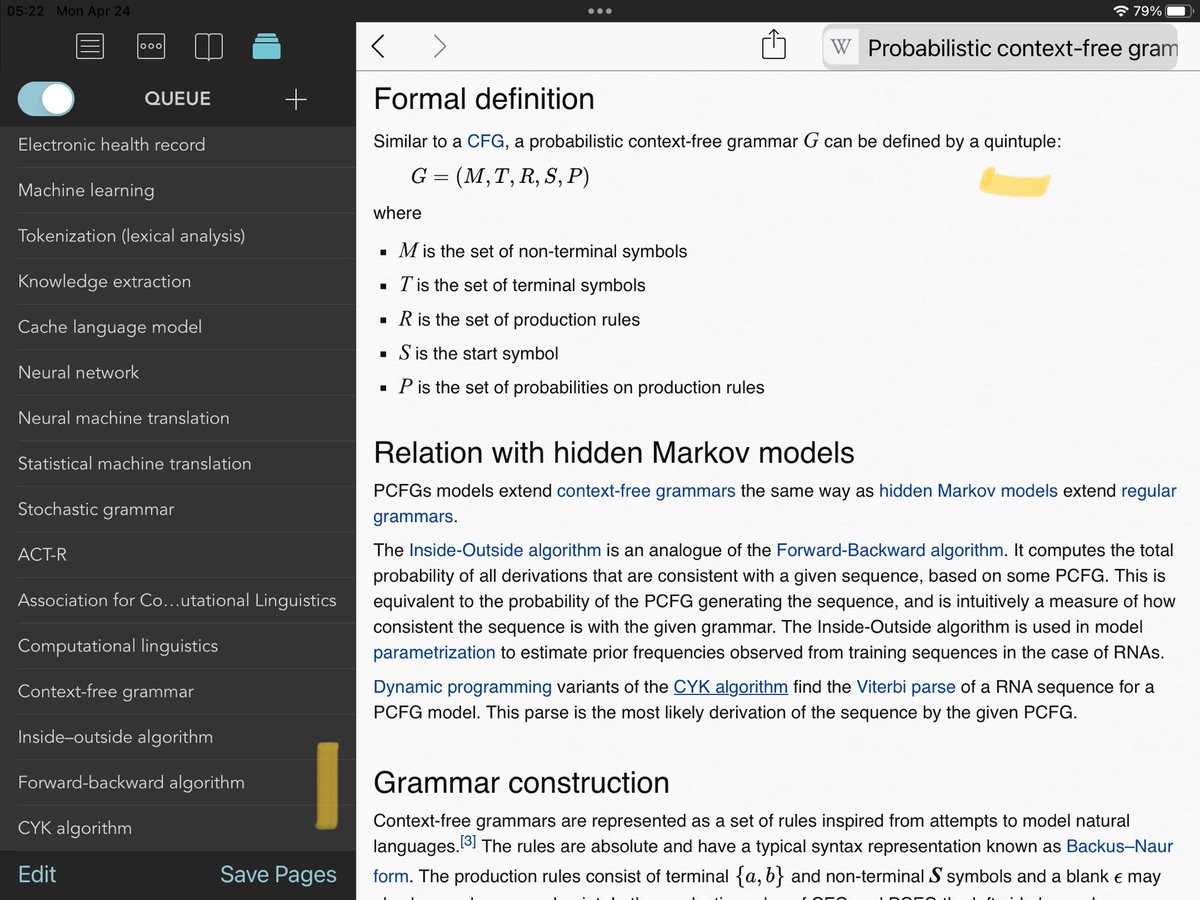Select the stacked queue icon
Screen dimensions: 1200x900
coord(267,46)
